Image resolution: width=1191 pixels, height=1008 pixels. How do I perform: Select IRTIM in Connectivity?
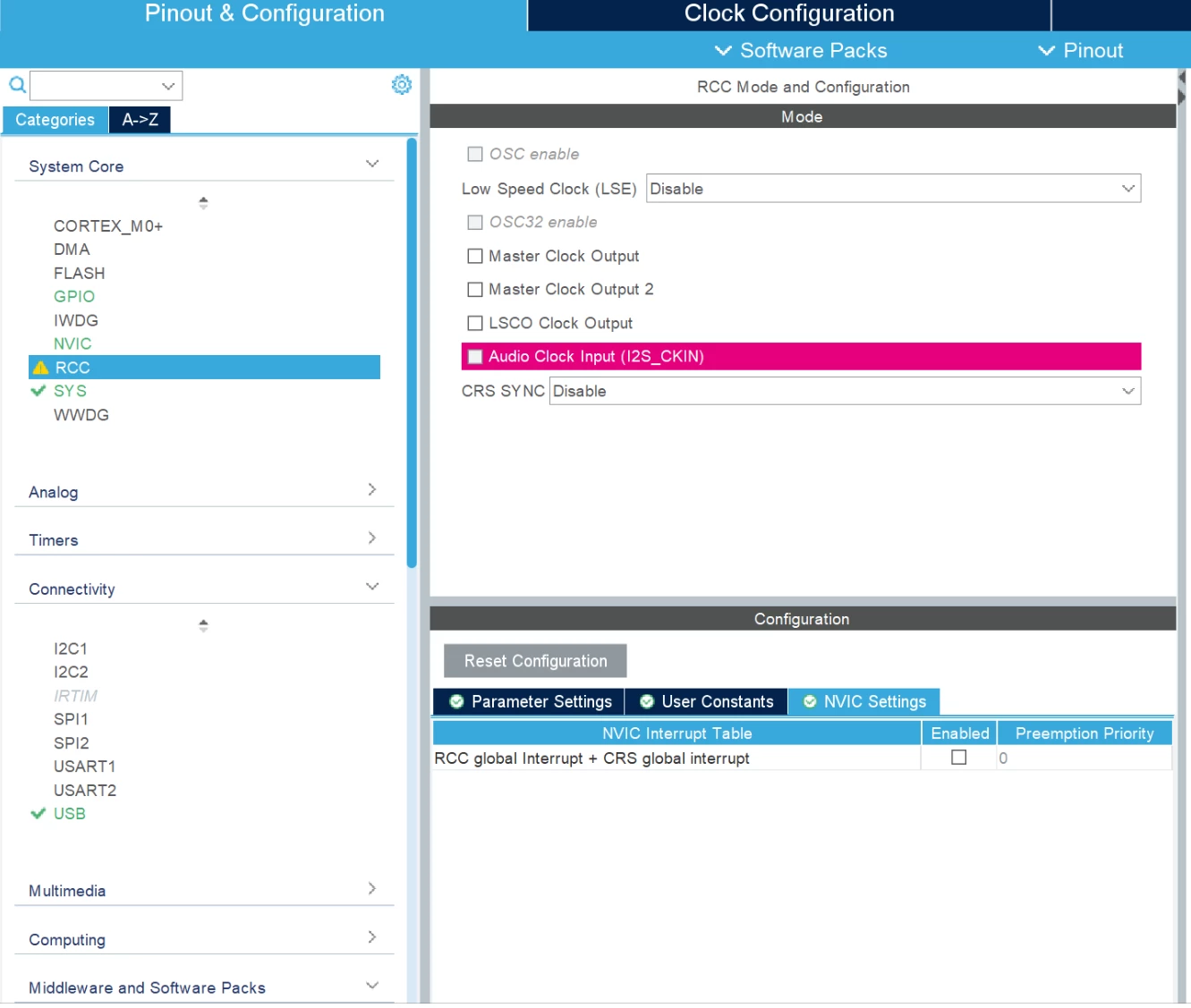(x=75, y=696)
